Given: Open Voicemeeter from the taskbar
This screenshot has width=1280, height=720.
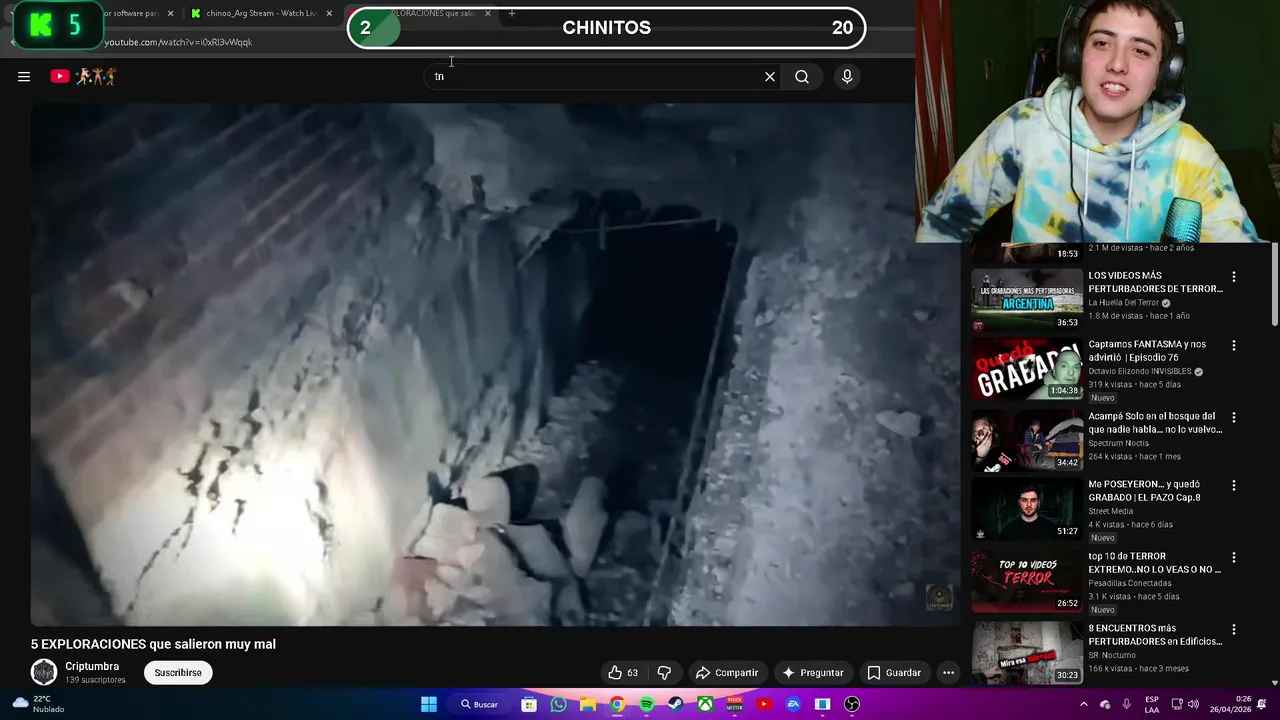Looking at the screenshot, I should [735, 704].
